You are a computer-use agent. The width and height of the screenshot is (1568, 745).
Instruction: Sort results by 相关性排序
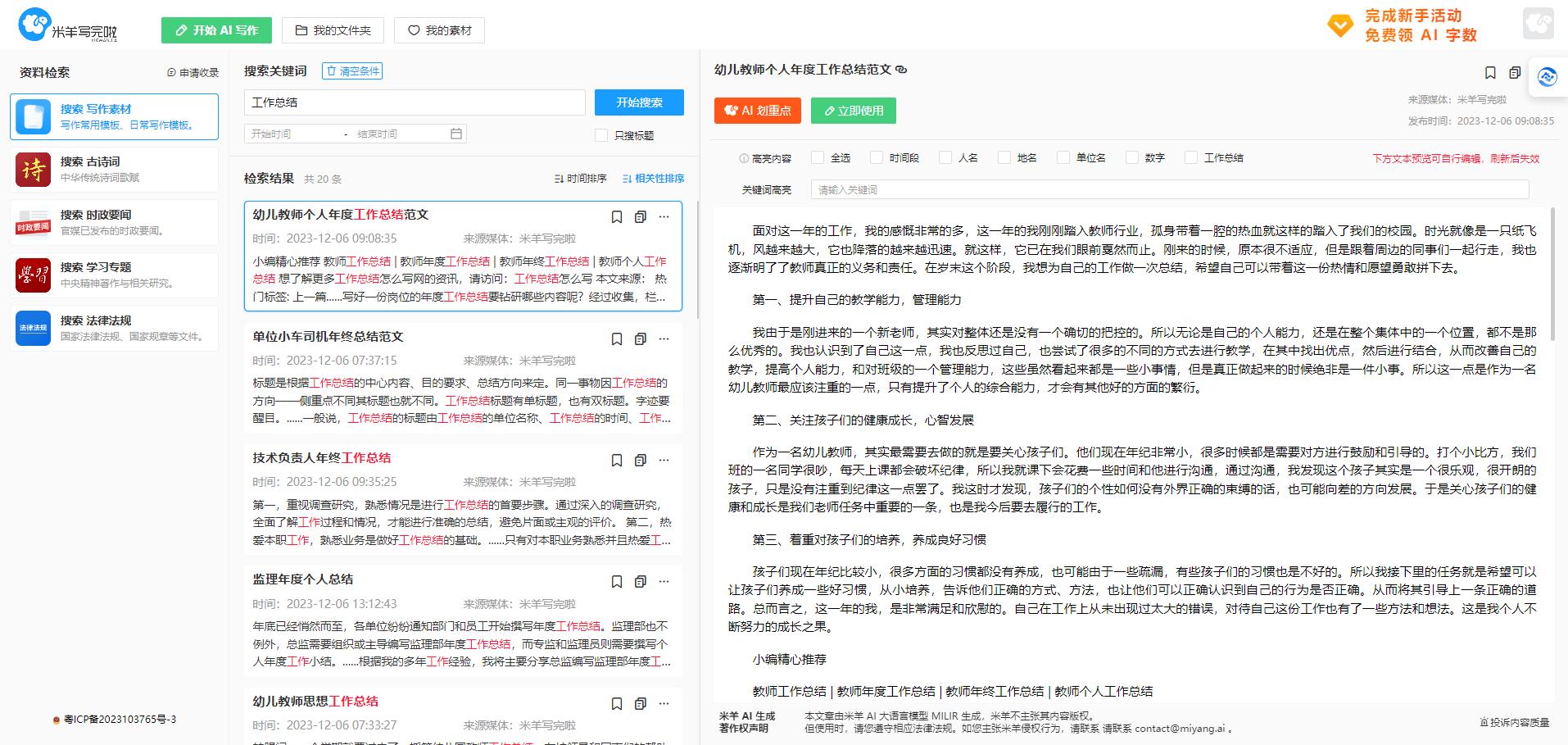pyautogui.click(x=653, y=179)
